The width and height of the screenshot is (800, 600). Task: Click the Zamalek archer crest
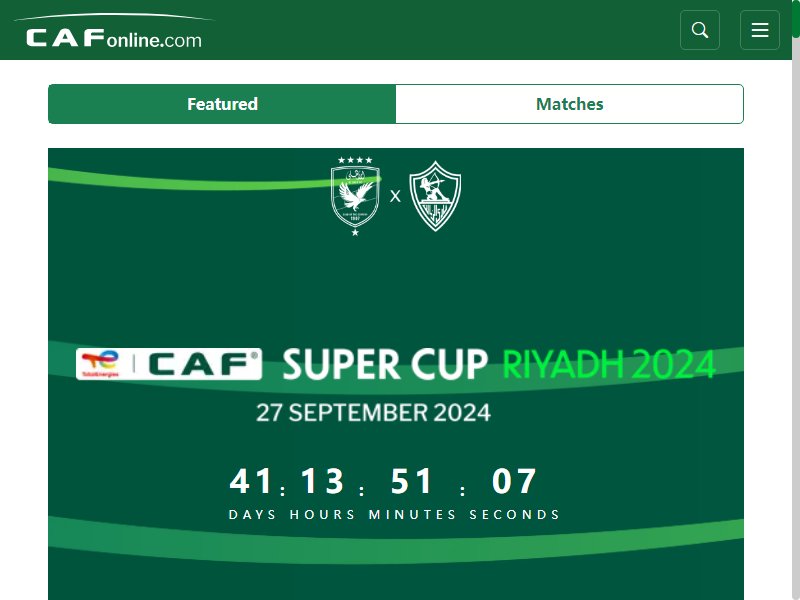tap(435, 196)
